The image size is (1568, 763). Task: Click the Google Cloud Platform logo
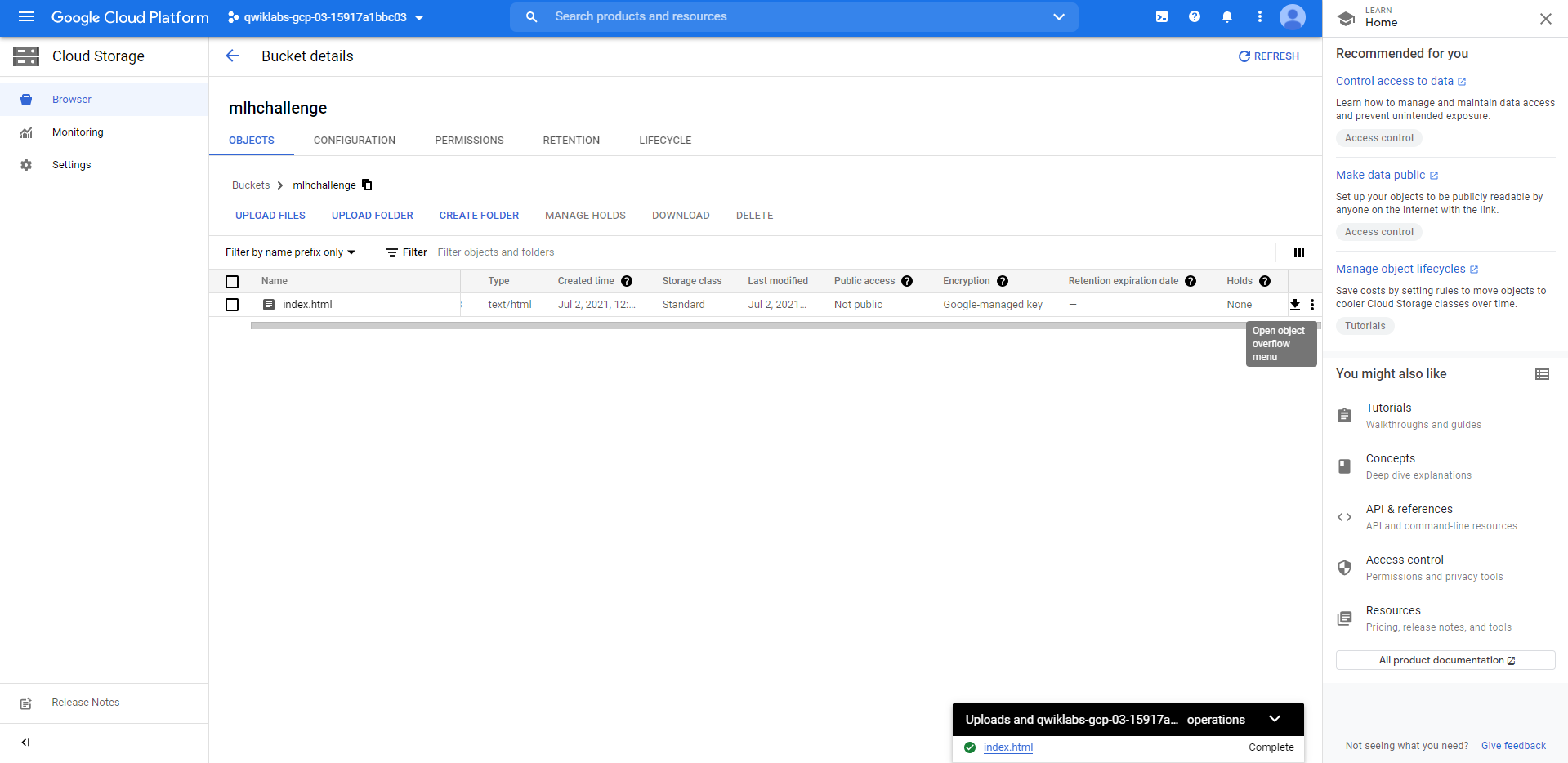click(130, 17)
